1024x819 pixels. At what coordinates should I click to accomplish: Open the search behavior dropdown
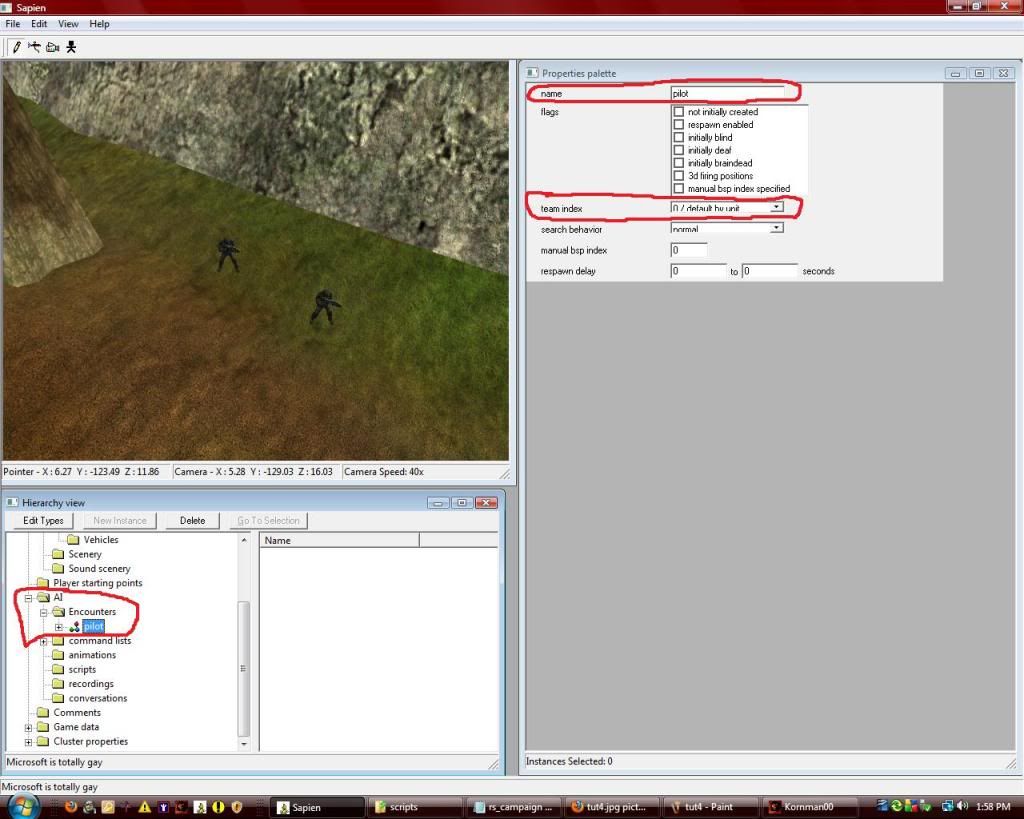pyautogui.click(x=776, y=227)
